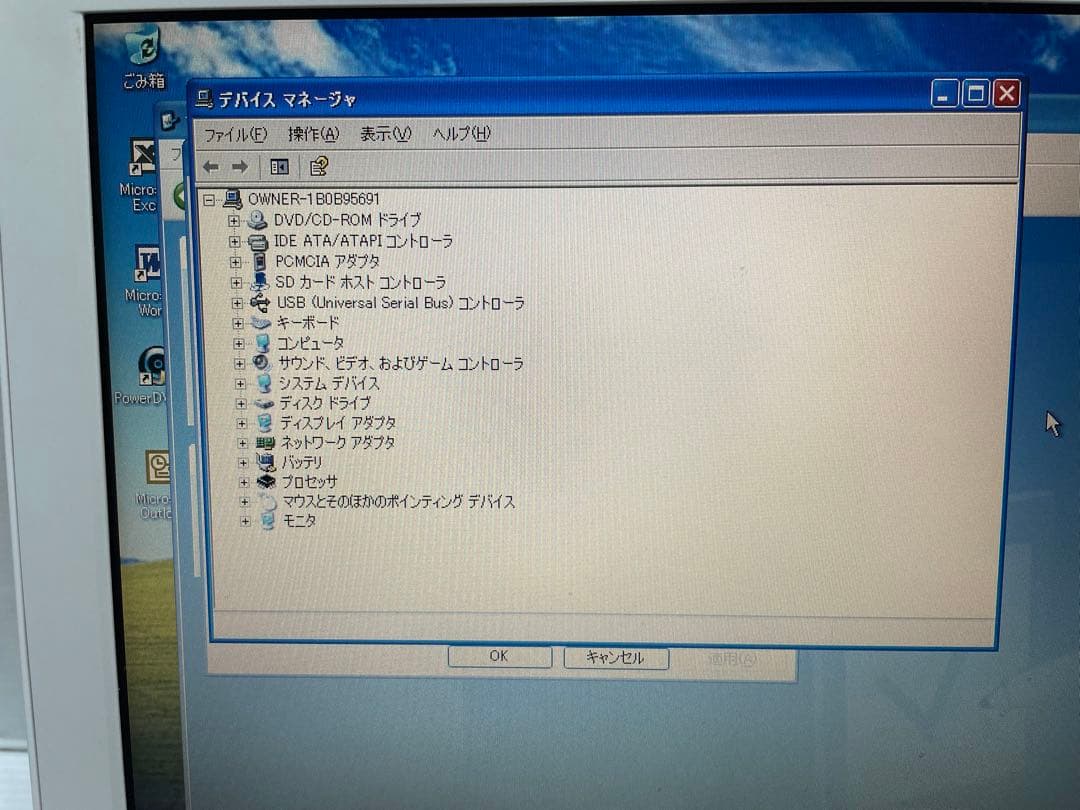
Task: Minimize the デバイス マネージャ window
Action: pos(944,94)
